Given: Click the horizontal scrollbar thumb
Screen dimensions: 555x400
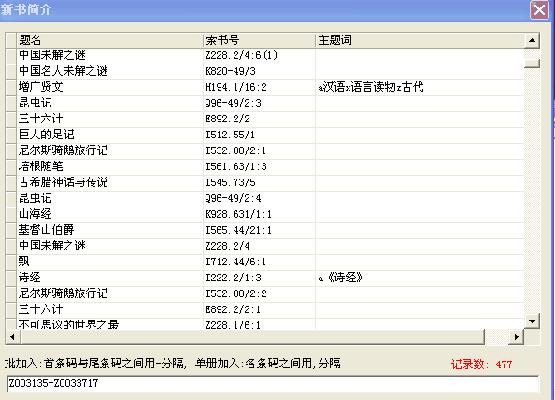Looking at the screenshot, I should click(x=252, y=337).
